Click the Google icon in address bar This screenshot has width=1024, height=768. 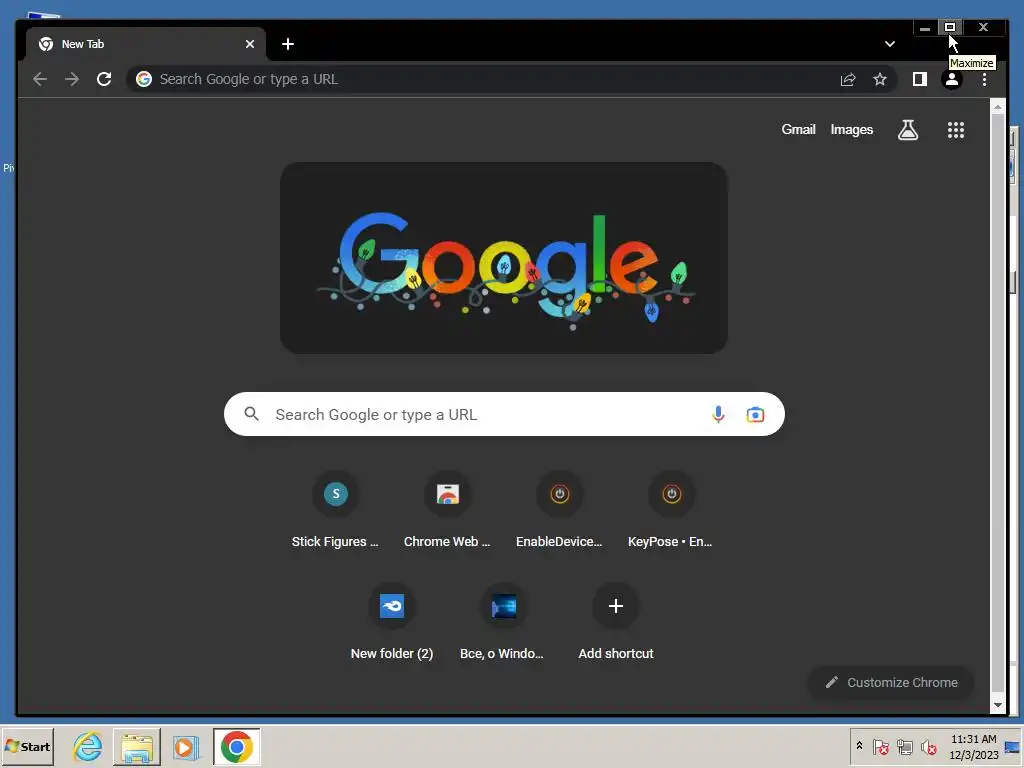click(x=144, y=79)
